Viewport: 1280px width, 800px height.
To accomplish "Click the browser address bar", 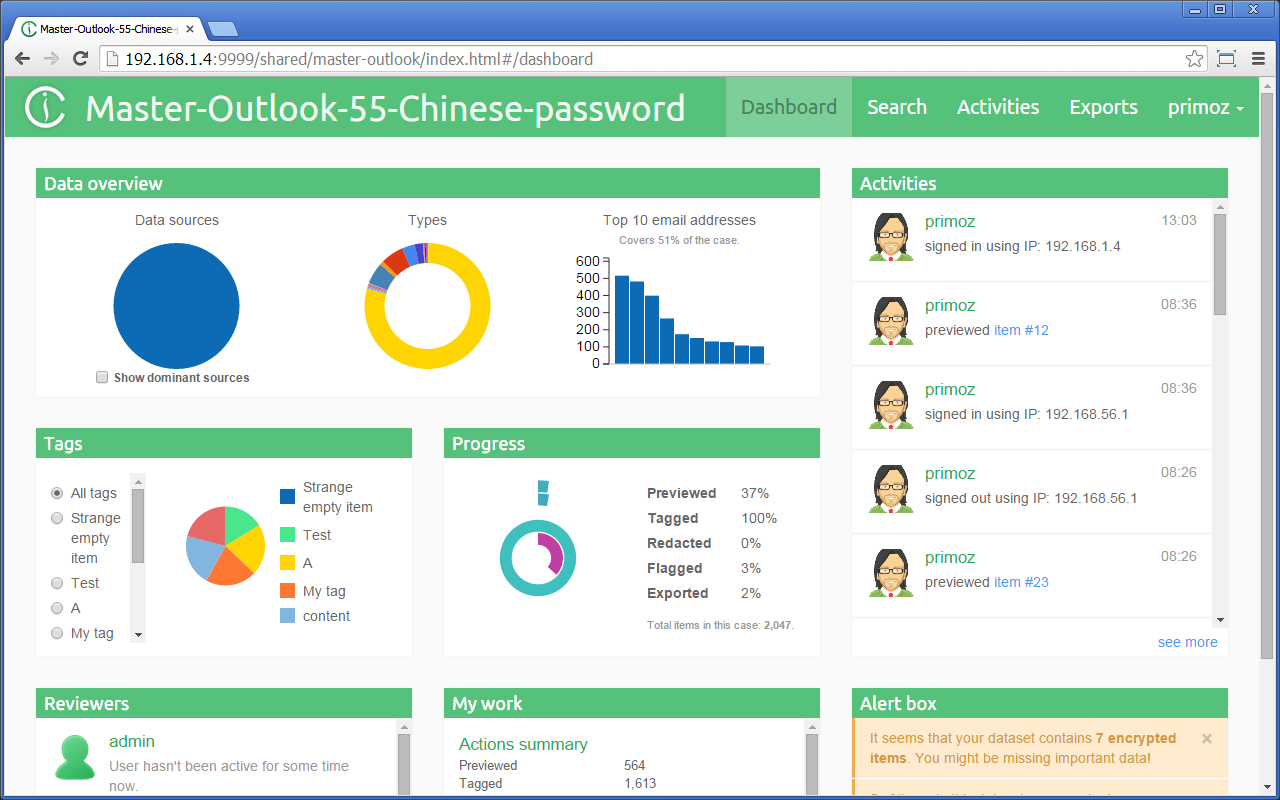I will point(640,59).
